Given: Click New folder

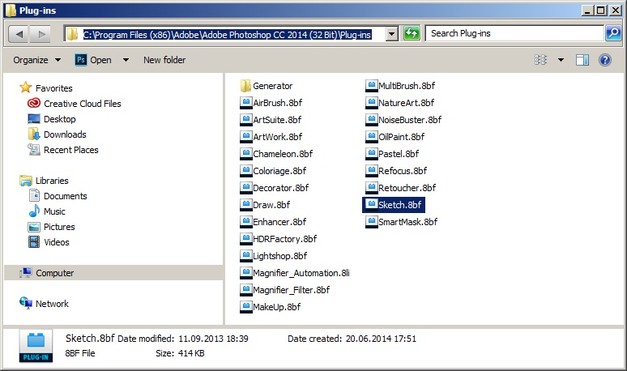Looking at the screenshot, I should pos(164,60).
